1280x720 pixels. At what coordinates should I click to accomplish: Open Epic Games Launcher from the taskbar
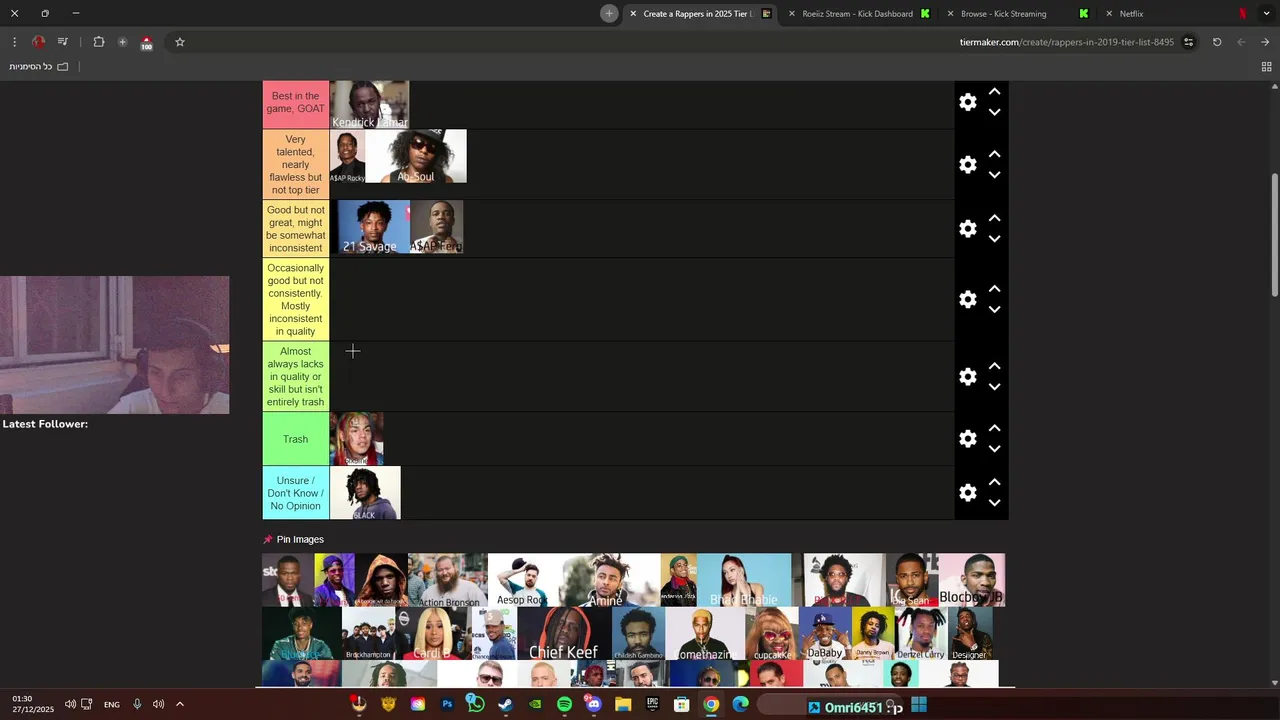coord(652,705)
